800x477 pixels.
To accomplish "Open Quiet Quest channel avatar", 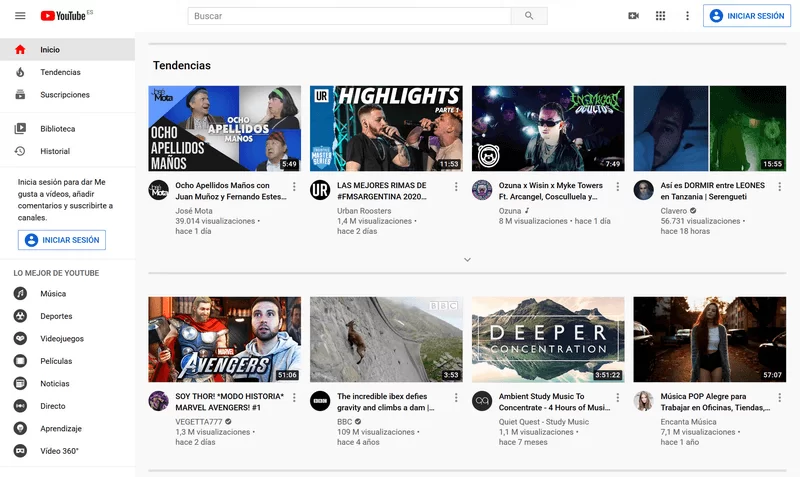I will click(482, 401).
